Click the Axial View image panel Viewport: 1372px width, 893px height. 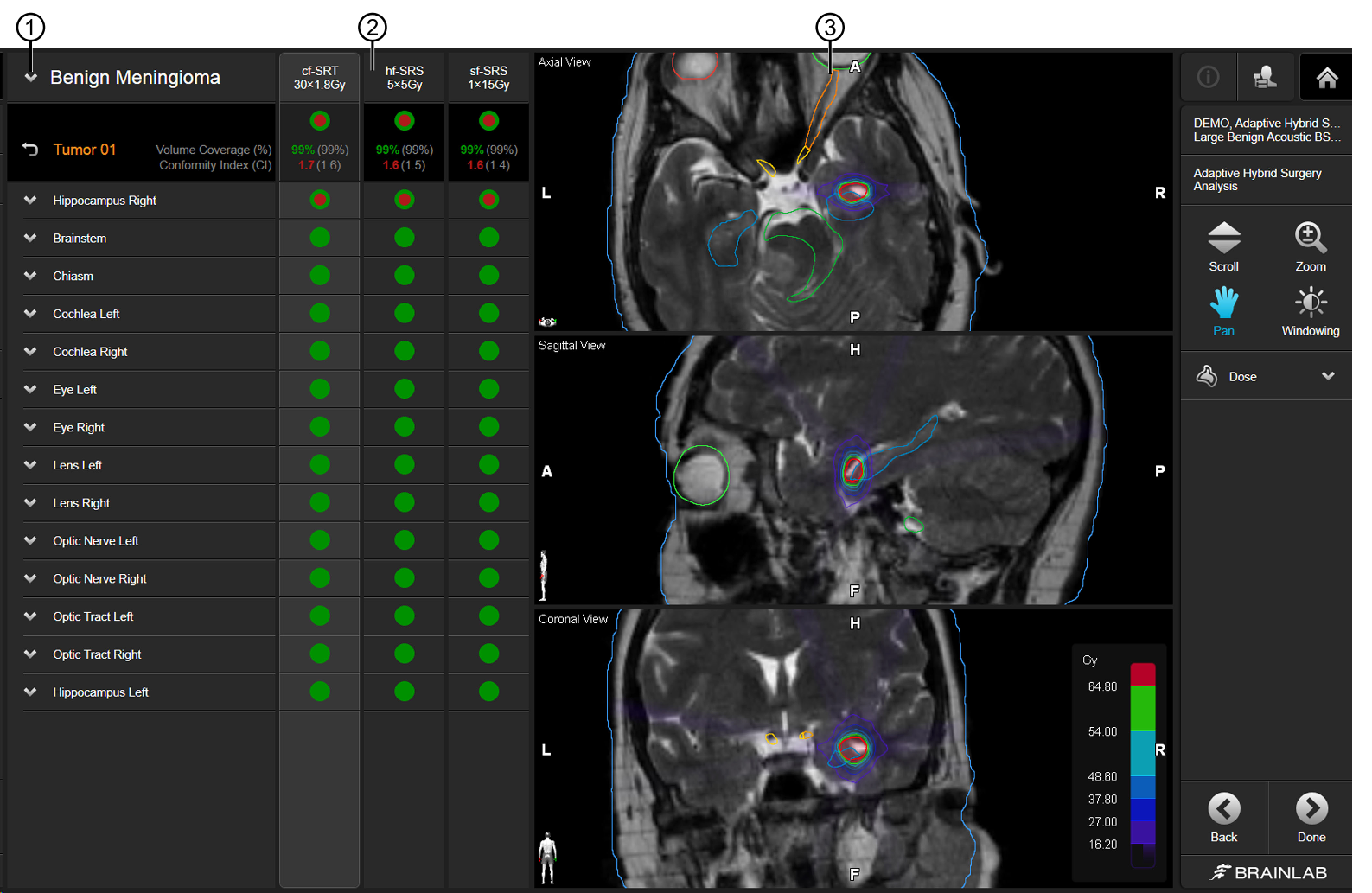(x=853, y=192)
